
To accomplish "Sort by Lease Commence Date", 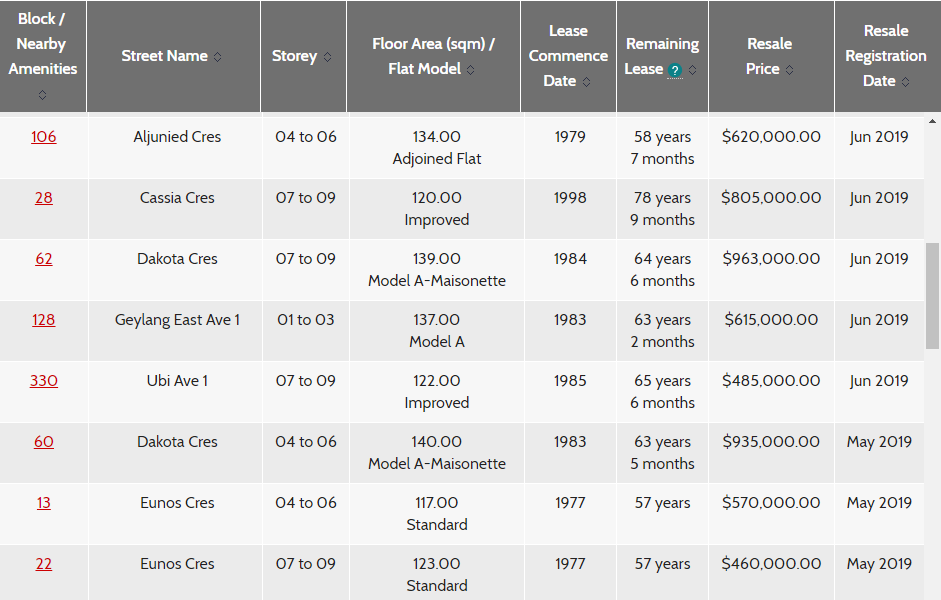I will click(587, 82).
